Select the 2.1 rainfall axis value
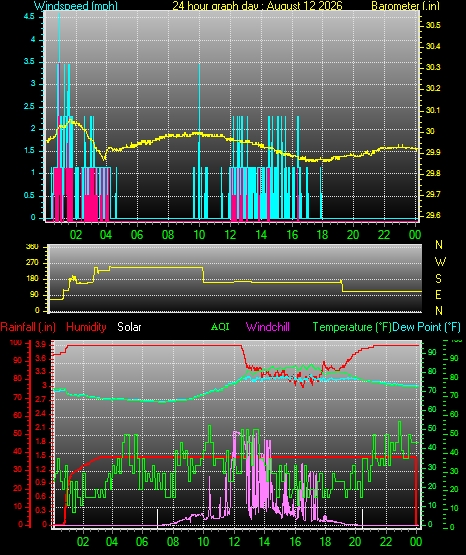The height and width of the screenshot is (555, 466). [x=41, y=427]
